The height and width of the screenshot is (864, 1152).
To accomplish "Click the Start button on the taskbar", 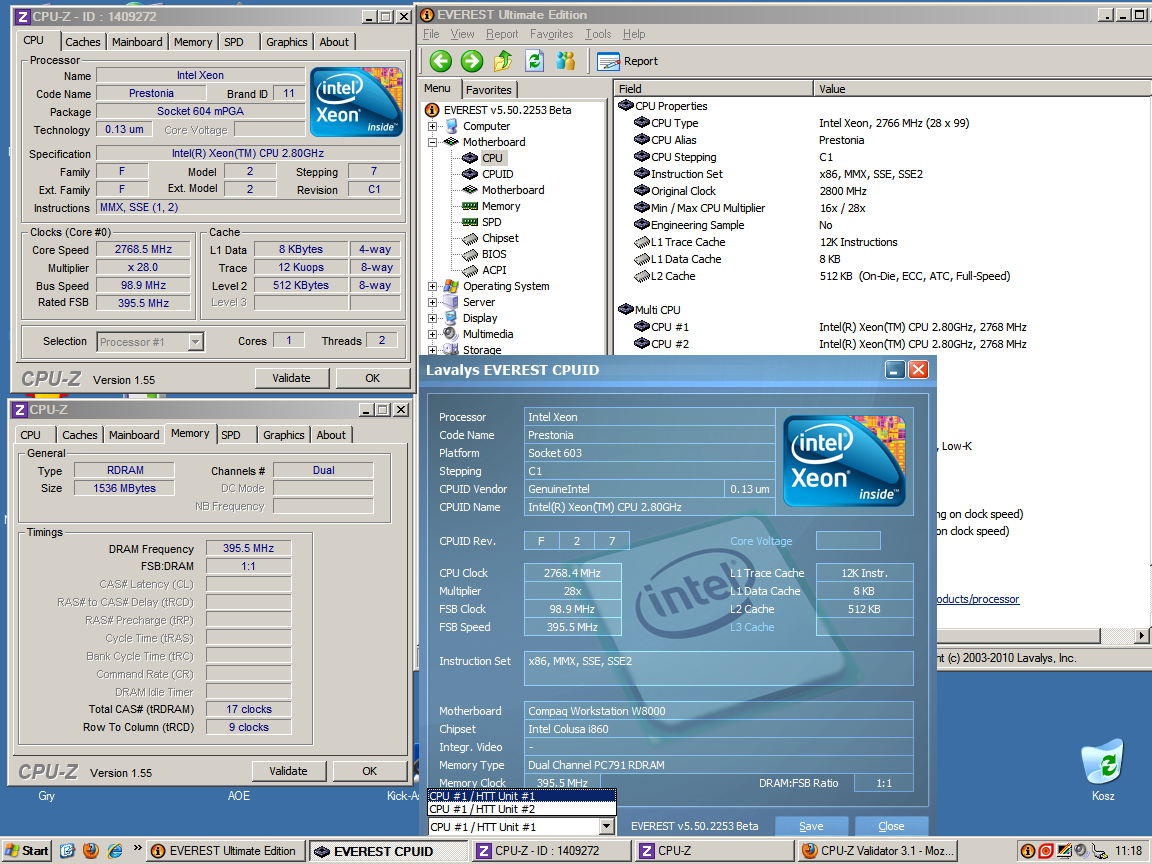I will [27, 851].
